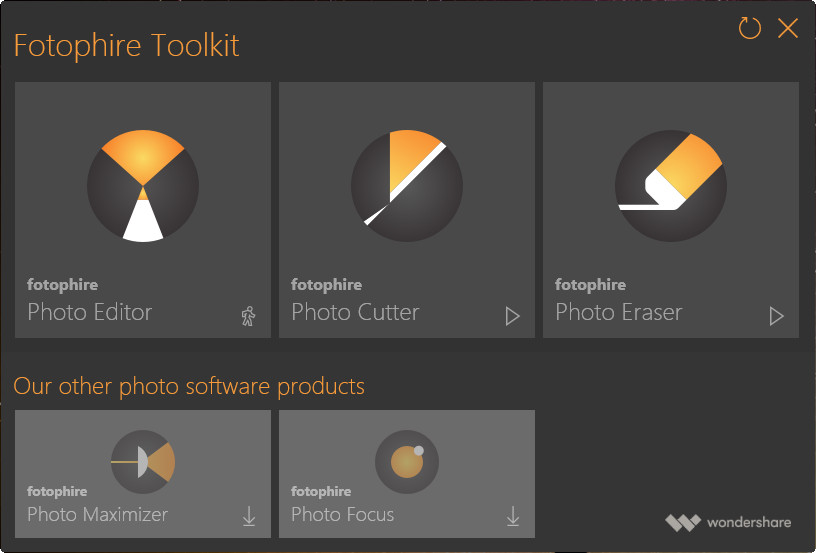Click the Fotophire Toolkit title text
The height and width of the screenshot is (553, 816).
pos(126,45)
